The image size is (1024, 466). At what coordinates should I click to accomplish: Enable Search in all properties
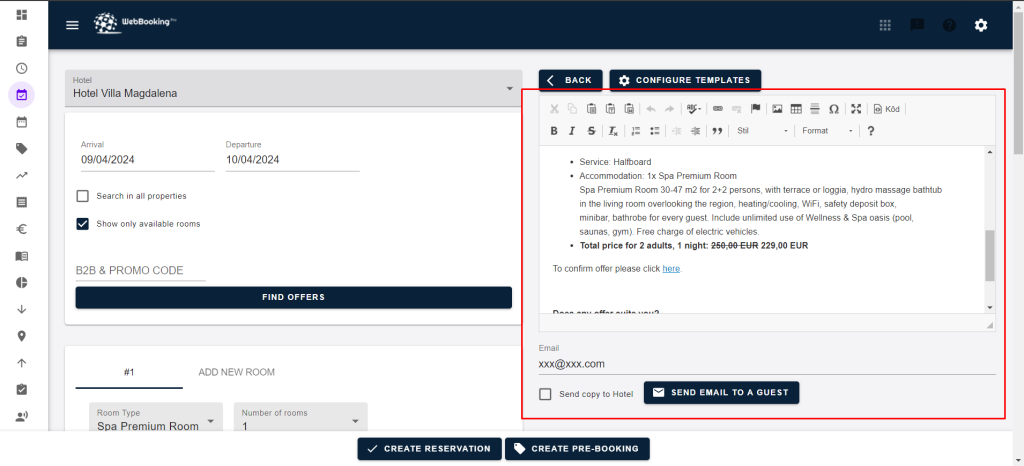coord(83,196)
